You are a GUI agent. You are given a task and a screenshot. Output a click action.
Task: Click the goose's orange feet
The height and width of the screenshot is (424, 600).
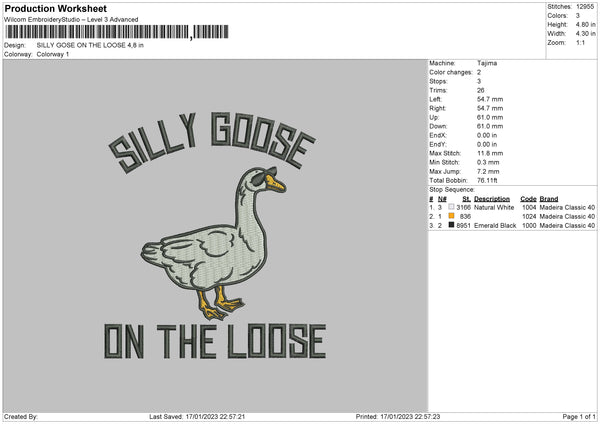pos(220,303)
